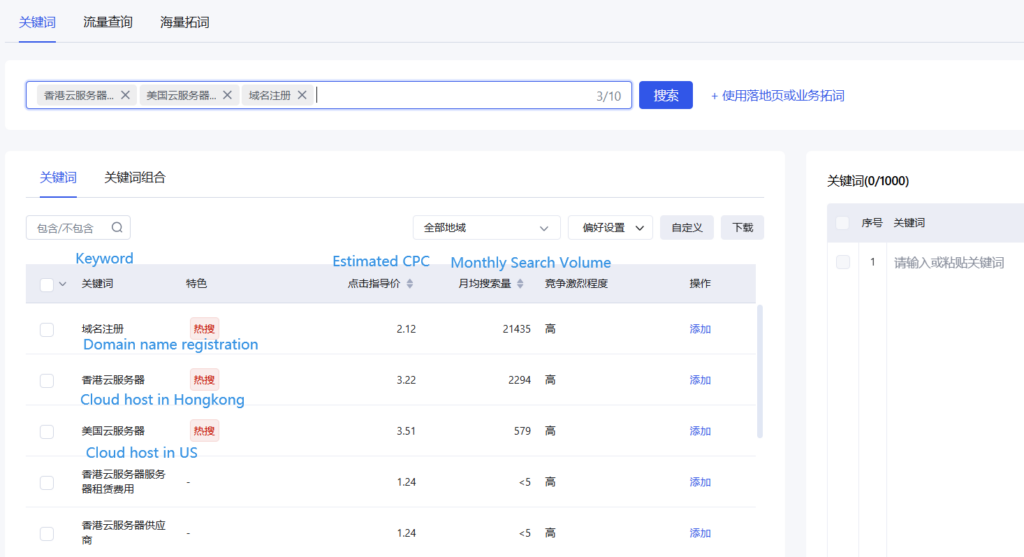Click 添加 for 域名注册
The width and height of the screenshot is (1024, 557).
(x=700, y=329)
